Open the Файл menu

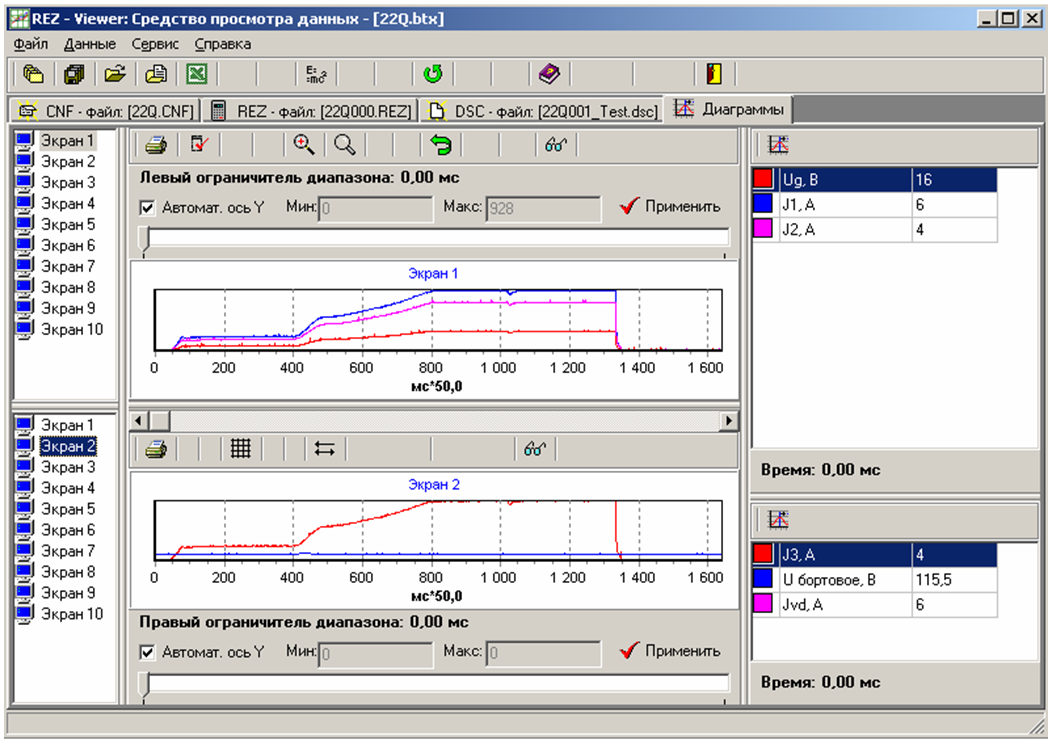(x=32, y=44)
